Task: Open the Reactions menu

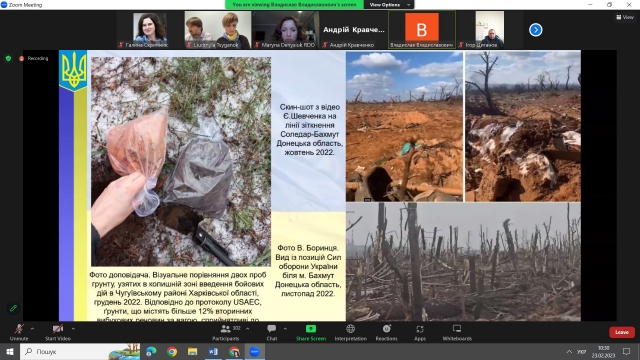Action: 386,332
